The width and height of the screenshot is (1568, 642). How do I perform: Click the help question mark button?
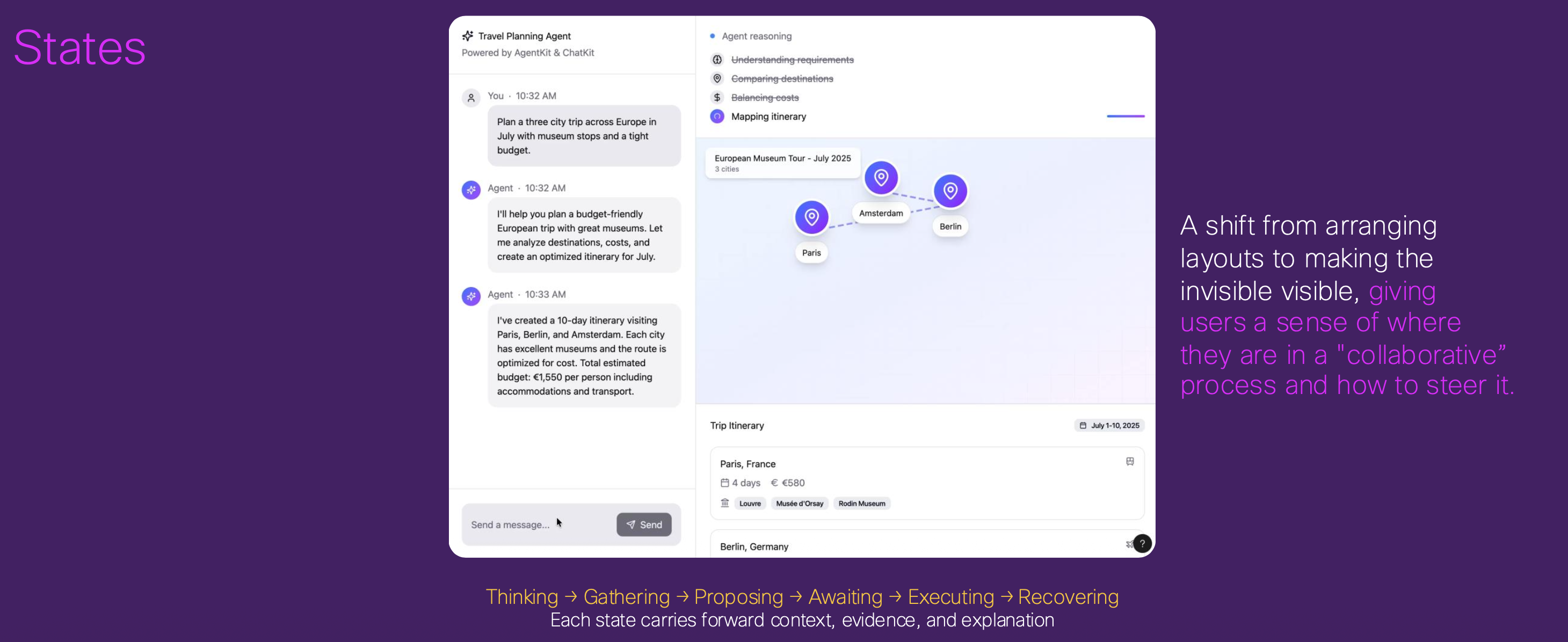(x=1142, y=543)
